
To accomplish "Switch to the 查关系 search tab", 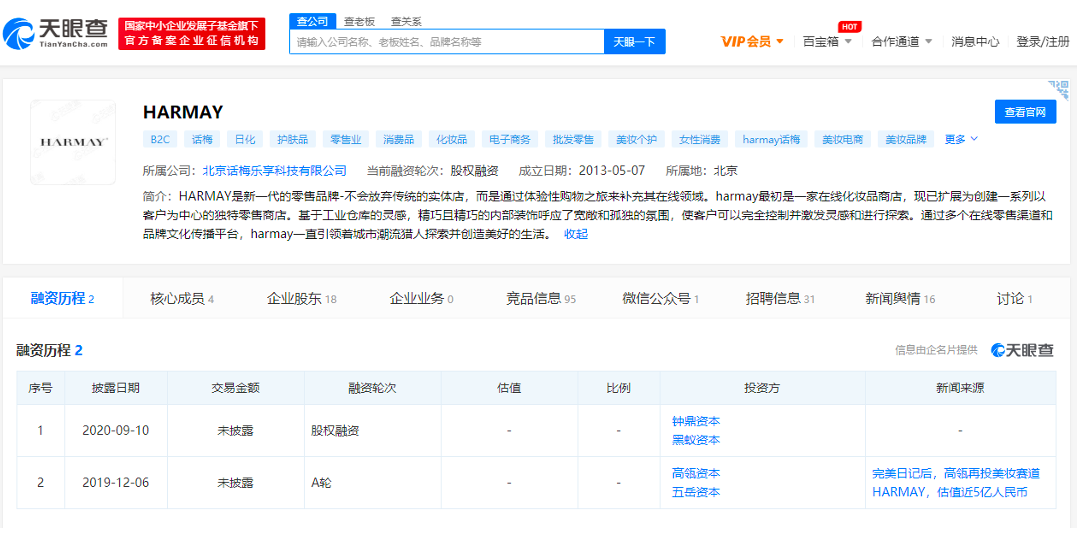I will coord(406,21).
